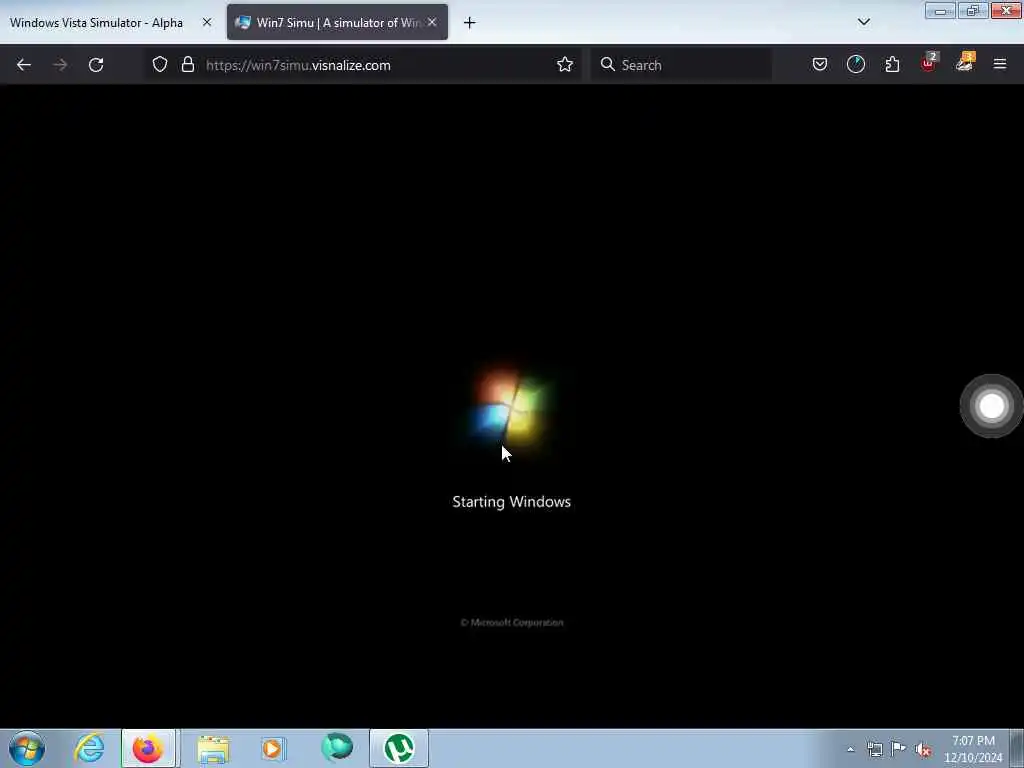Switch to Windows Vista Simulator tab
The height and width of the screenshot is (768, 1024).
pyautogui.click(x=96, y=23)
